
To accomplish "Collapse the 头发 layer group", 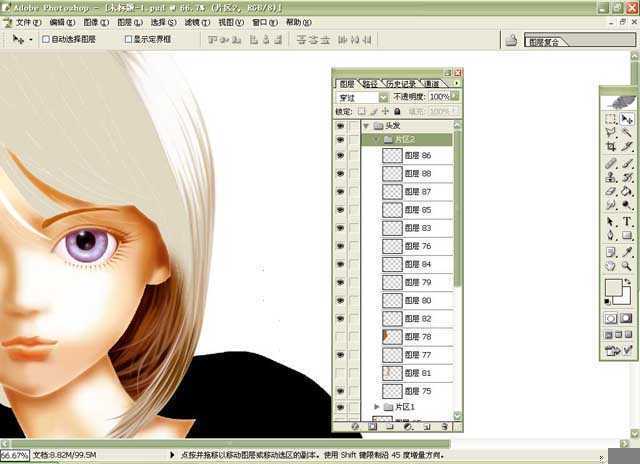I will [366, 126].
